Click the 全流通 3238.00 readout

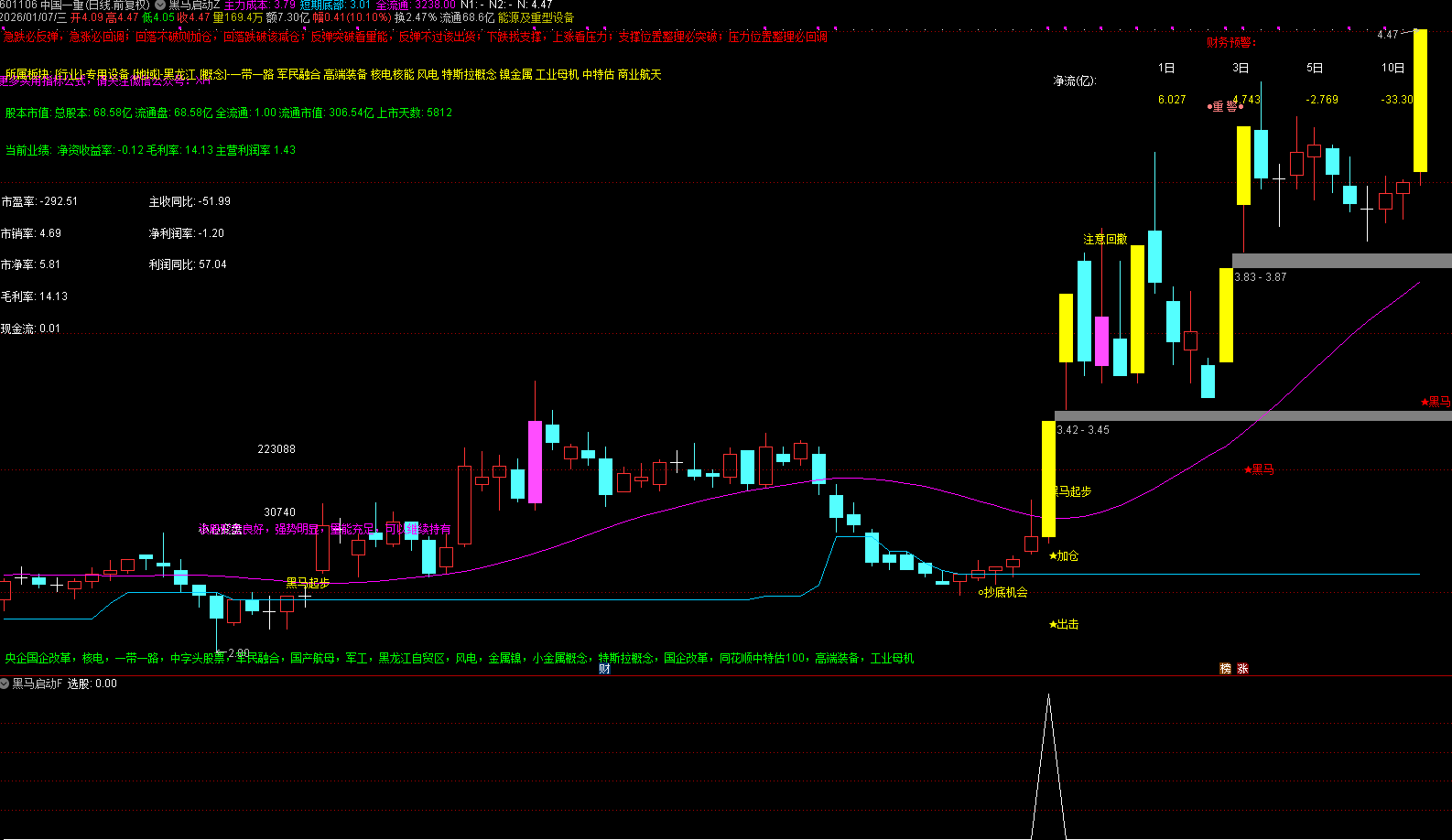tap(417, 5)
